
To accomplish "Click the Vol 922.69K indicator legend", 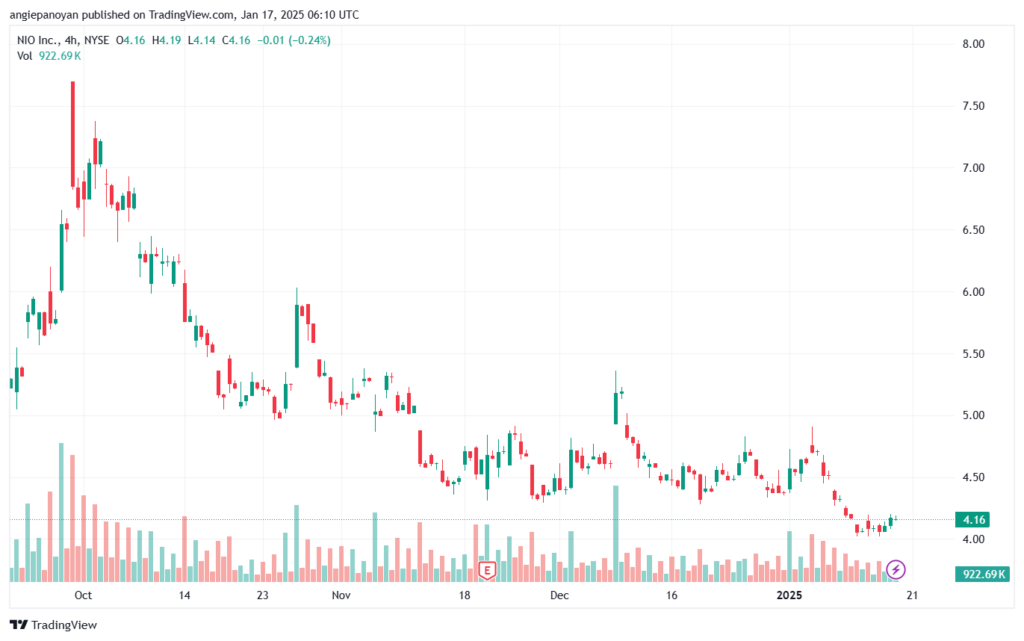I will point(49,56).
